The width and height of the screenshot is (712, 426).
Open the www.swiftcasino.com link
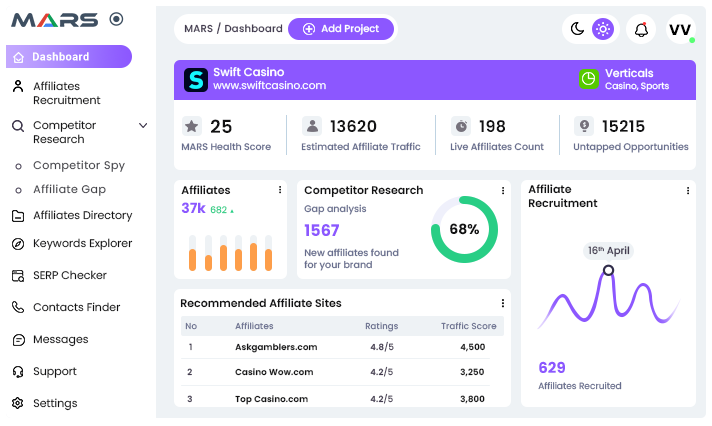[x=270, y=86]
